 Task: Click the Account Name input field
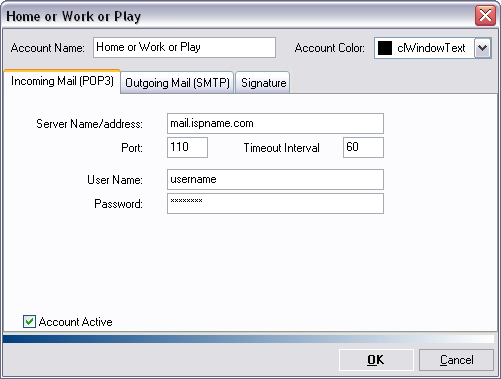click(x=184, y=47)
